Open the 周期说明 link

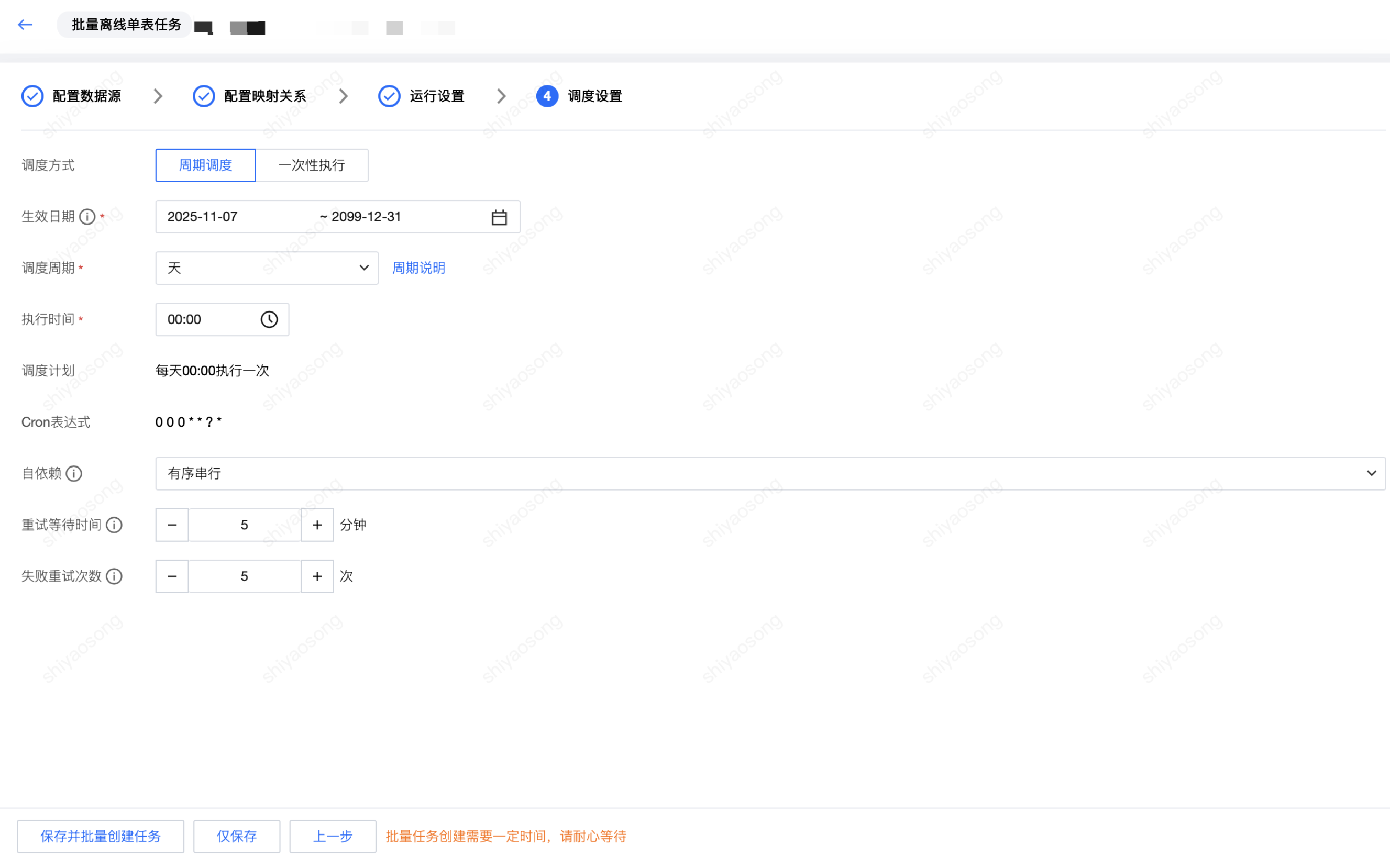click(x=418, y=268)
